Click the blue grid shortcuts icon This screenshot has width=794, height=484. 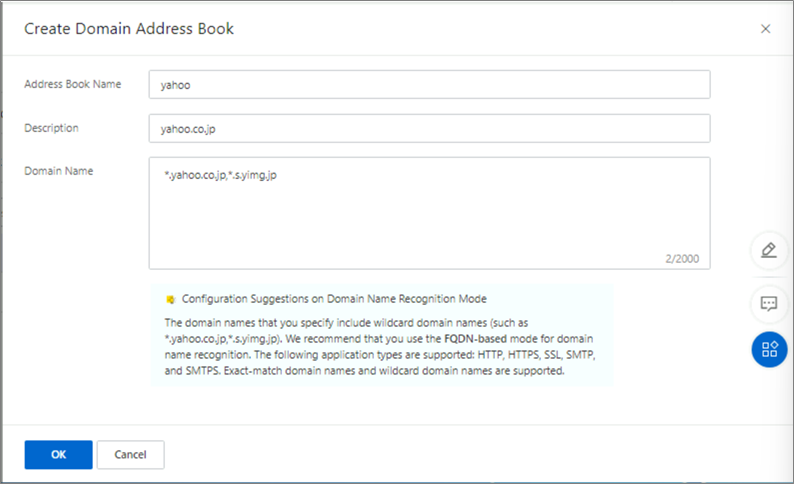[x=769, y=349]
